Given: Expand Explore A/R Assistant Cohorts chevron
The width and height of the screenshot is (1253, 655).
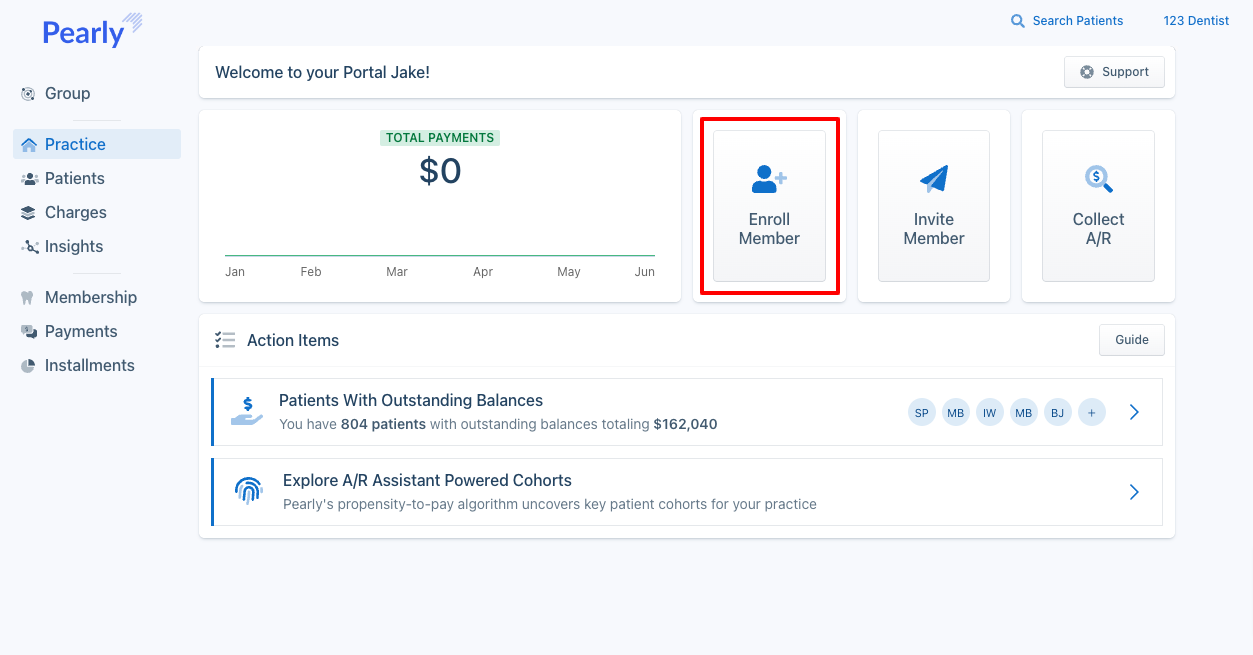Looking at the screenshot, I should pyautogui.click(x=1134, y=492).
